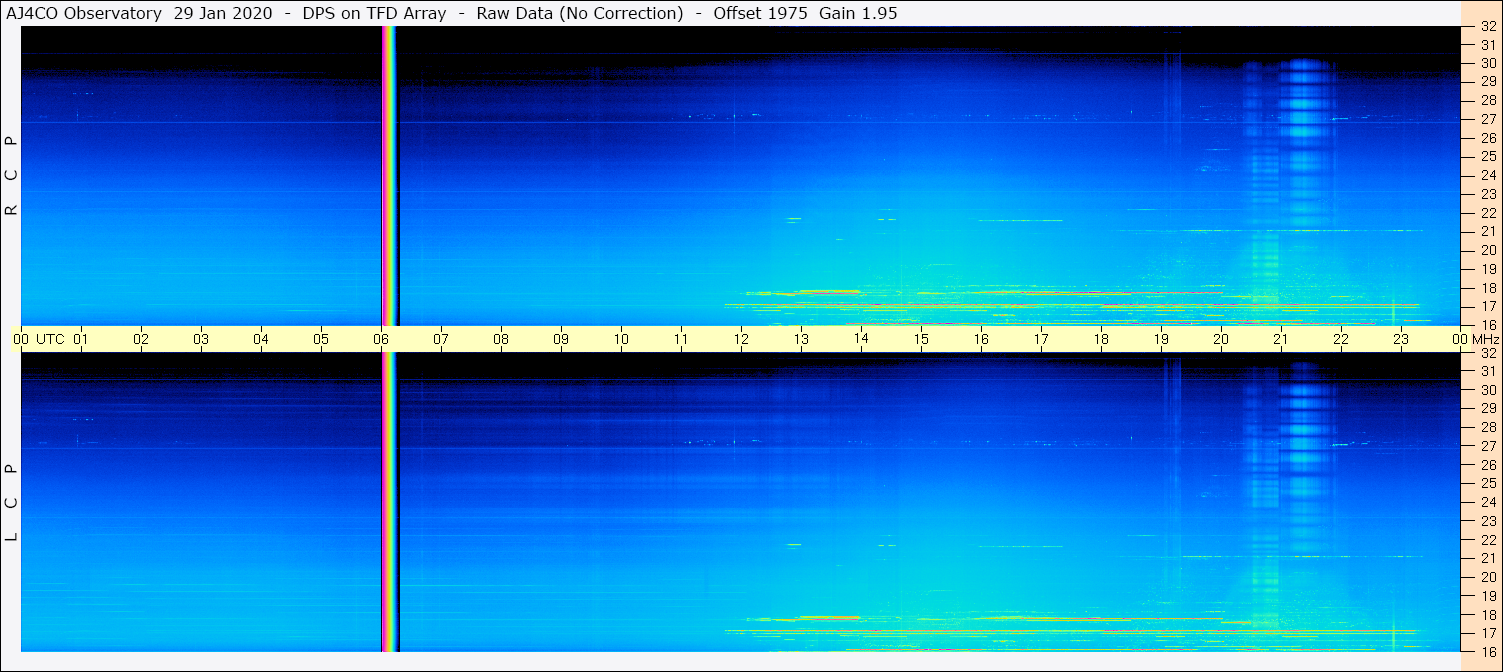Select 22 MHz on the upper RCP frequency scale

(x=1487, y=213)
